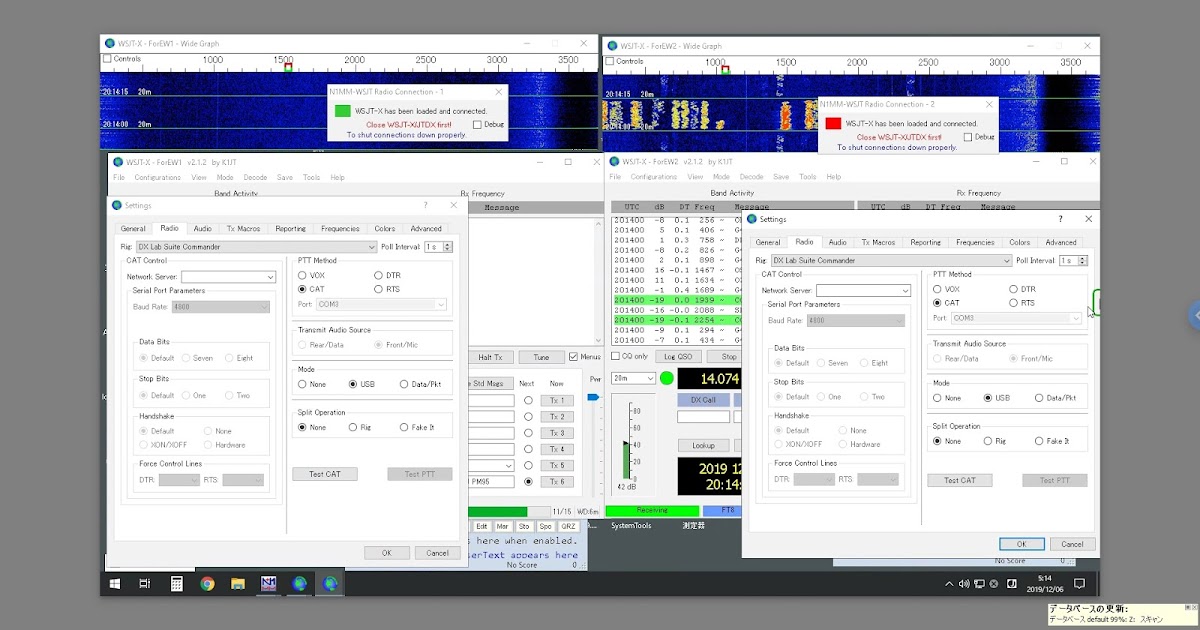Switch to the second WSJT-X globe taskbar icon

point(330,584)
